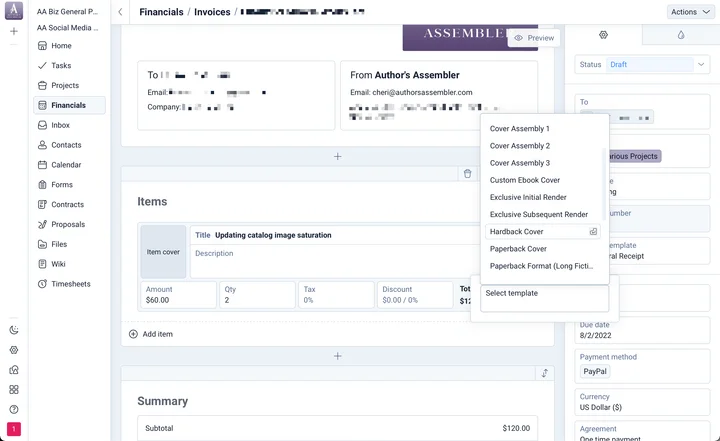The width and height of the screenshot is (720, 441).
Task: Switch to the droplet appearance tab
Action: point(680,35)
